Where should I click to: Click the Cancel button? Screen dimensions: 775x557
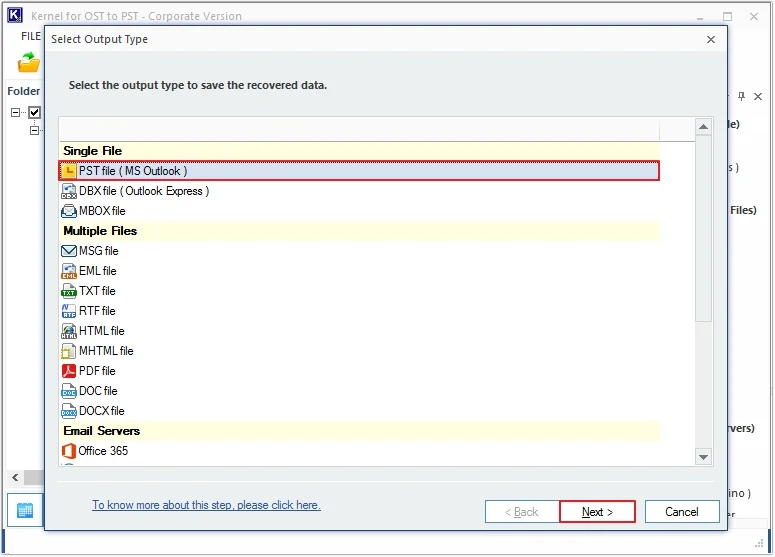coord(682,512)
